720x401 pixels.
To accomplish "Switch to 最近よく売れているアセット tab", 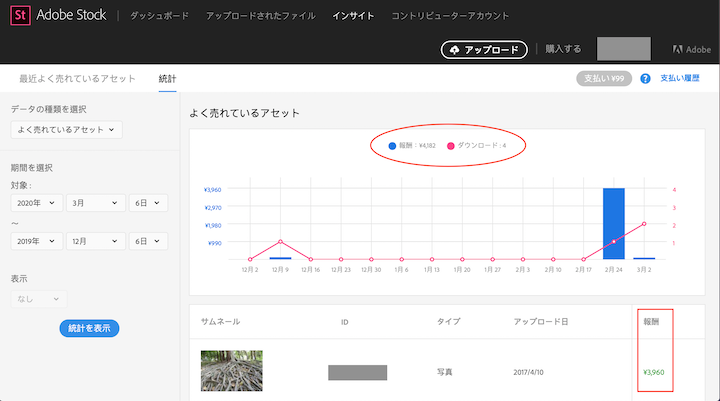I will [x=79, y=78].
